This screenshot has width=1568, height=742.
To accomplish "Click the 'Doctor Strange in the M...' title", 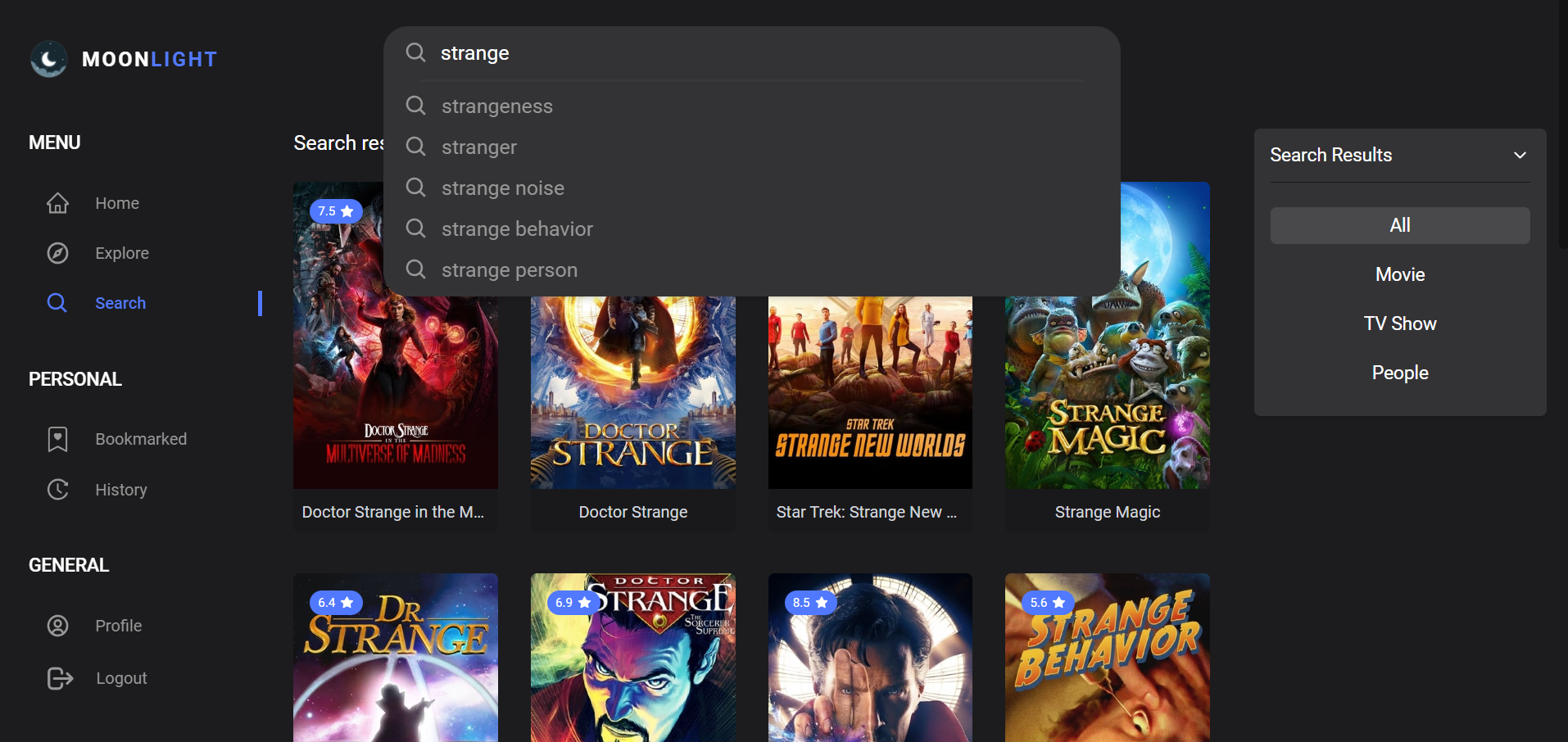I will point(393,512).
